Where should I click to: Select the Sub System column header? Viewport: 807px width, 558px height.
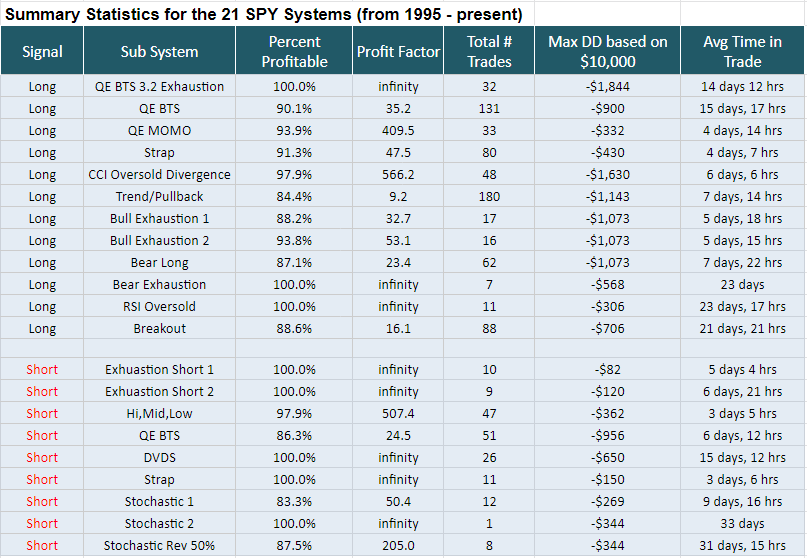(x=159, y=50)
